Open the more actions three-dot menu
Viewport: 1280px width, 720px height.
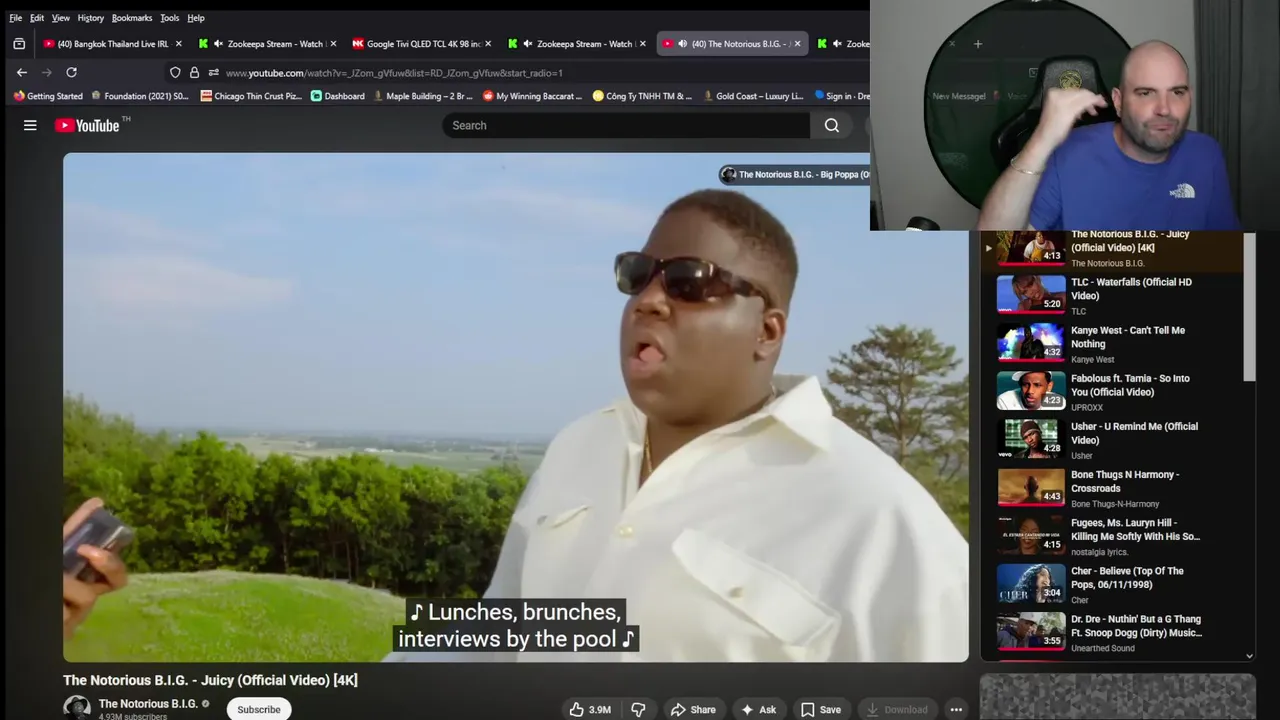(956, 709)
